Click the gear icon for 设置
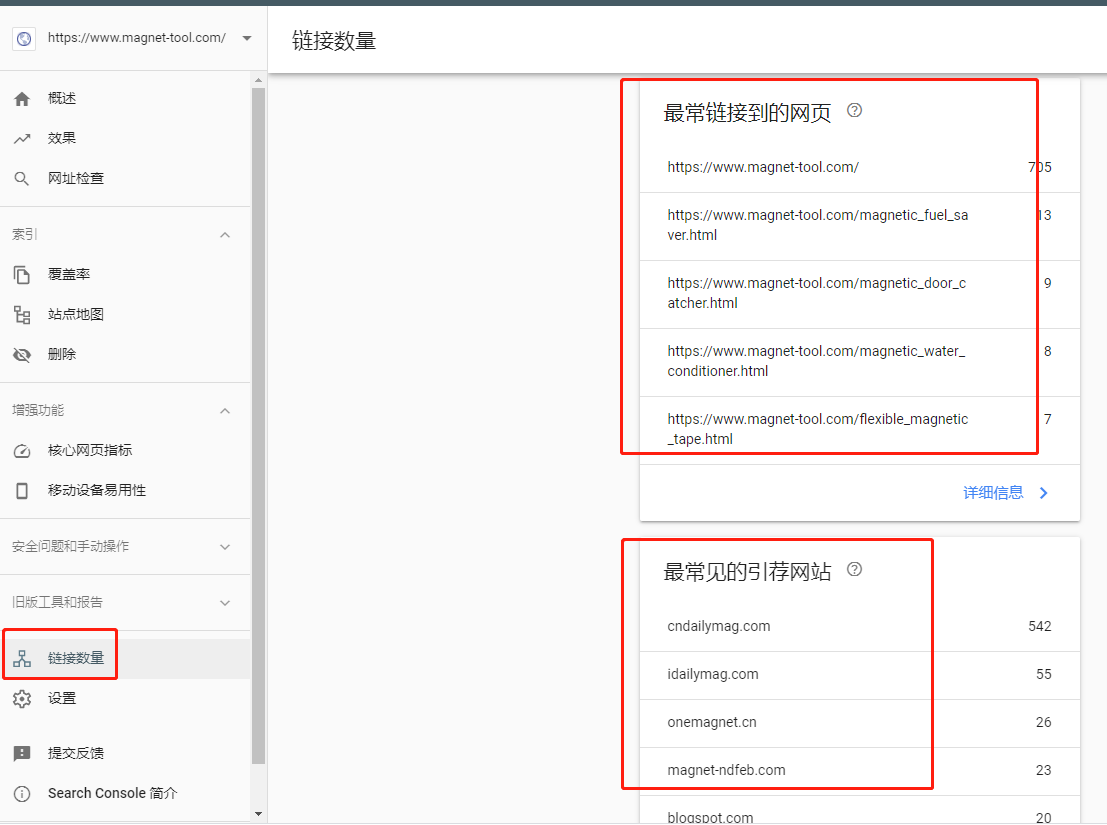 (22, 699)
